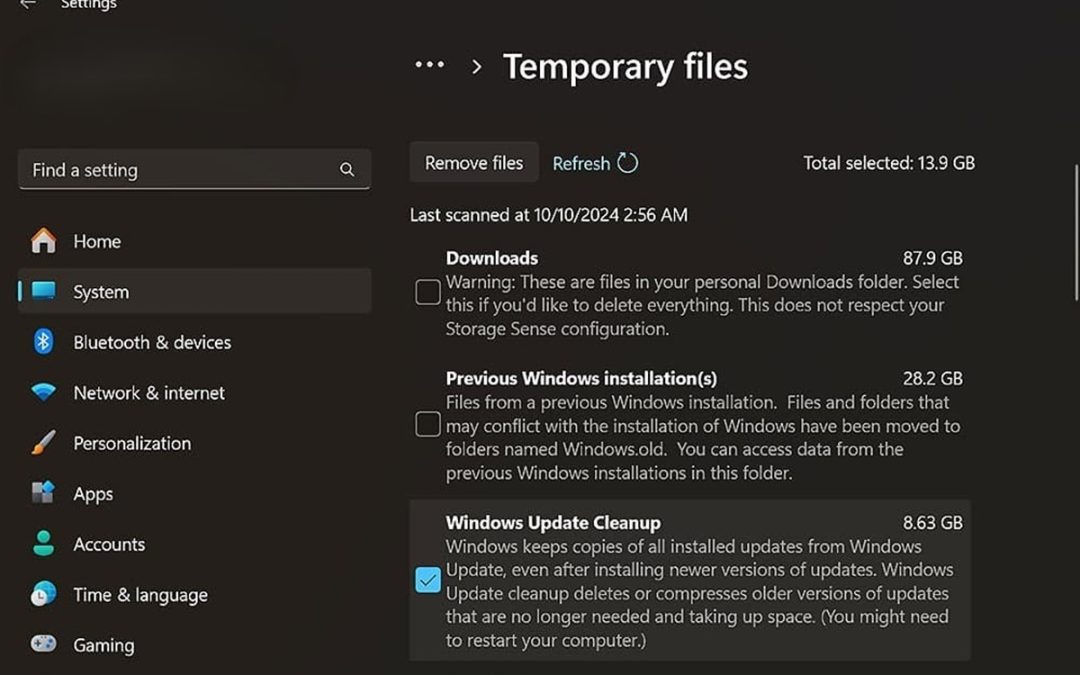Refresh the temporary files scan
Screen dimensions: 1080x675
(595, 163)
